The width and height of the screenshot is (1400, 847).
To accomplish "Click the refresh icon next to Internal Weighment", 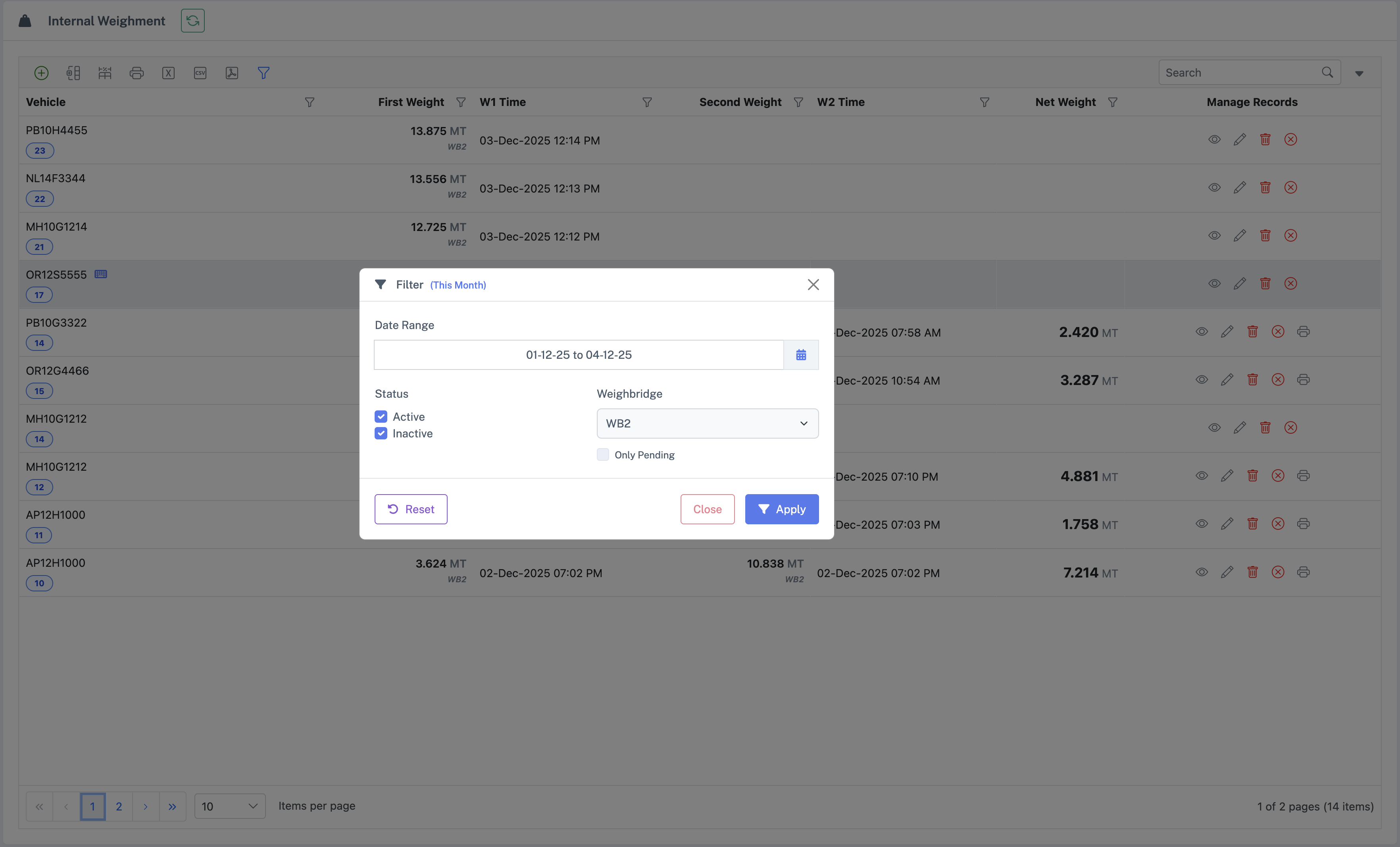I will point(192,21).
